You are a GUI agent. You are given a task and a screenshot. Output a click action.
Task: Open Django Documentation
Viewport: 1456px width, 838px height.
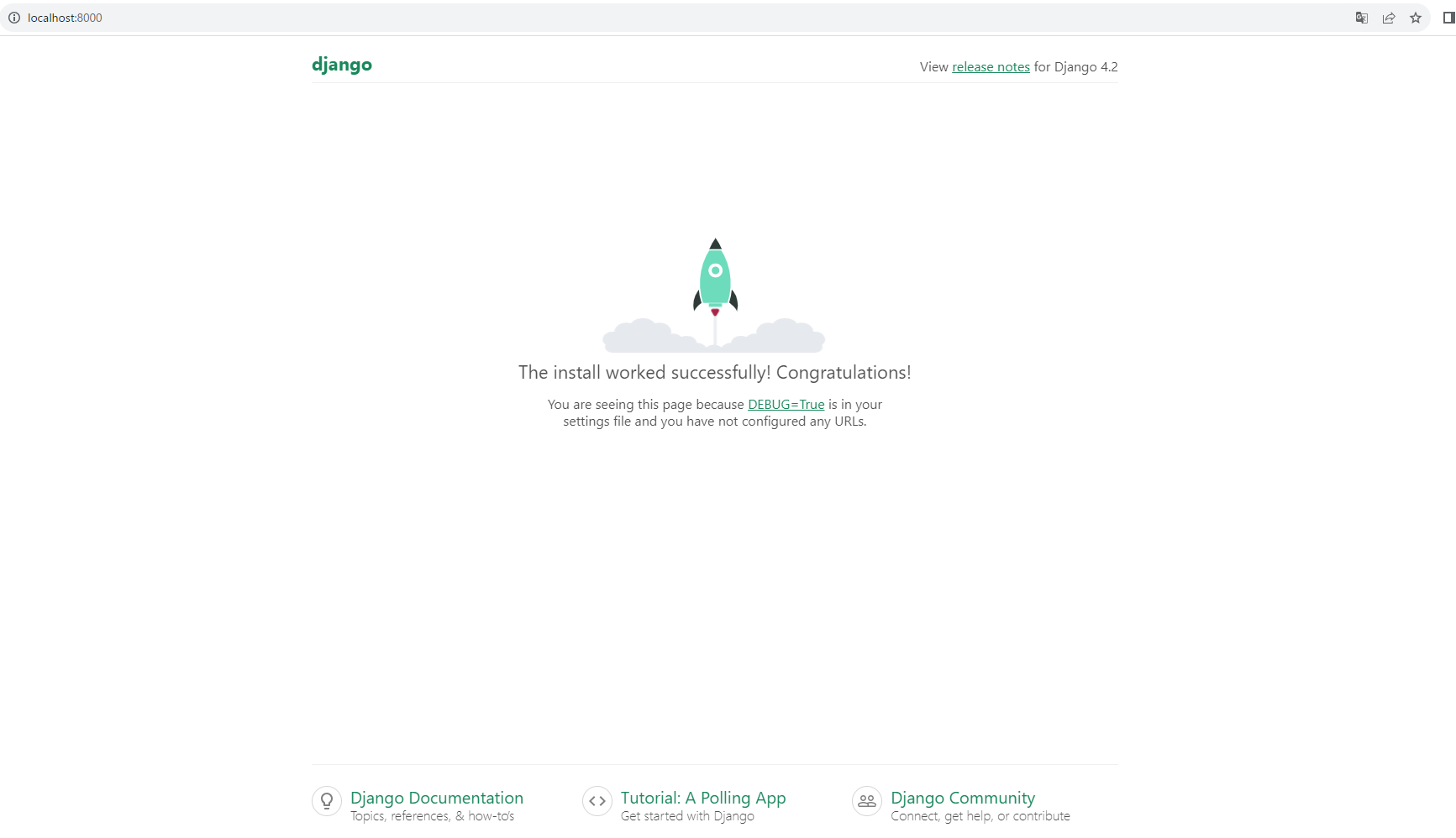pyautogui.click(x=436, y=798)
